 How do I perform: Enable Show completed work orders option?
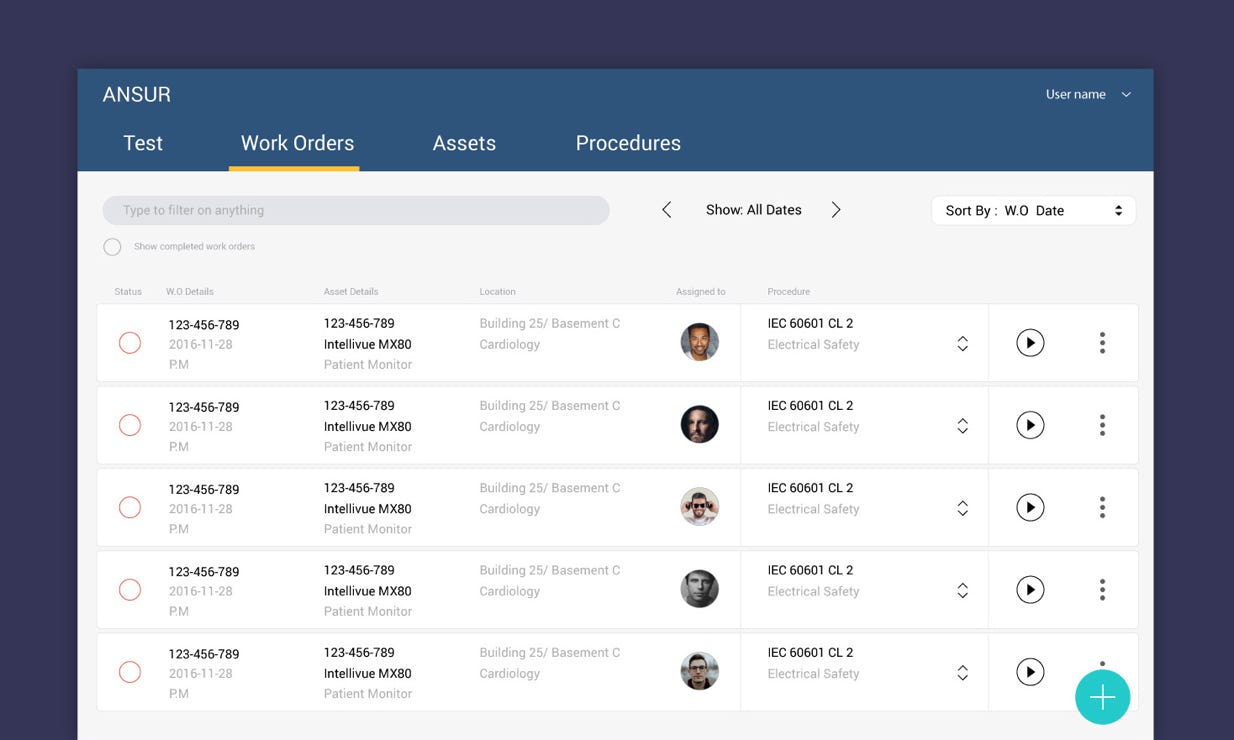(113, 247)
